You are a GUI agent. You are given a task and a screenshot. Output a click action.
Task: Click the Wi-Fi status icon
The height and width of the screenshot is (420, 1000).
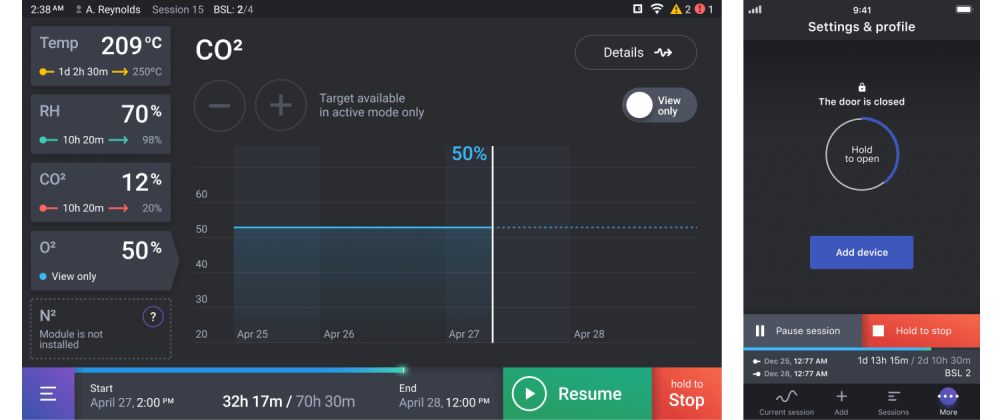[x=656, y=9]
